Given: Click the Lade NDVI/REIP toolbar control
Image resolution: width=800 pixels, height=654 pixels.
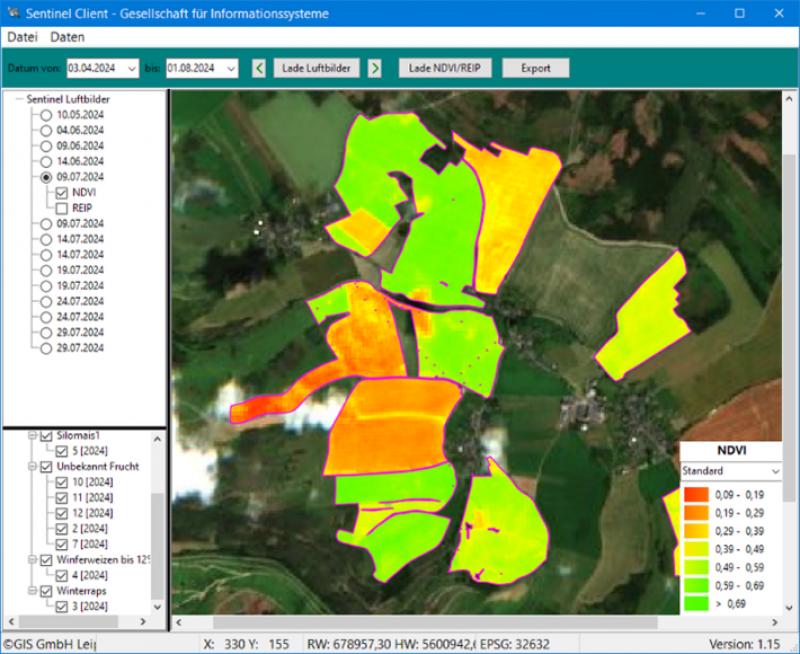Looking at the screenshot, I should (446, 68).
